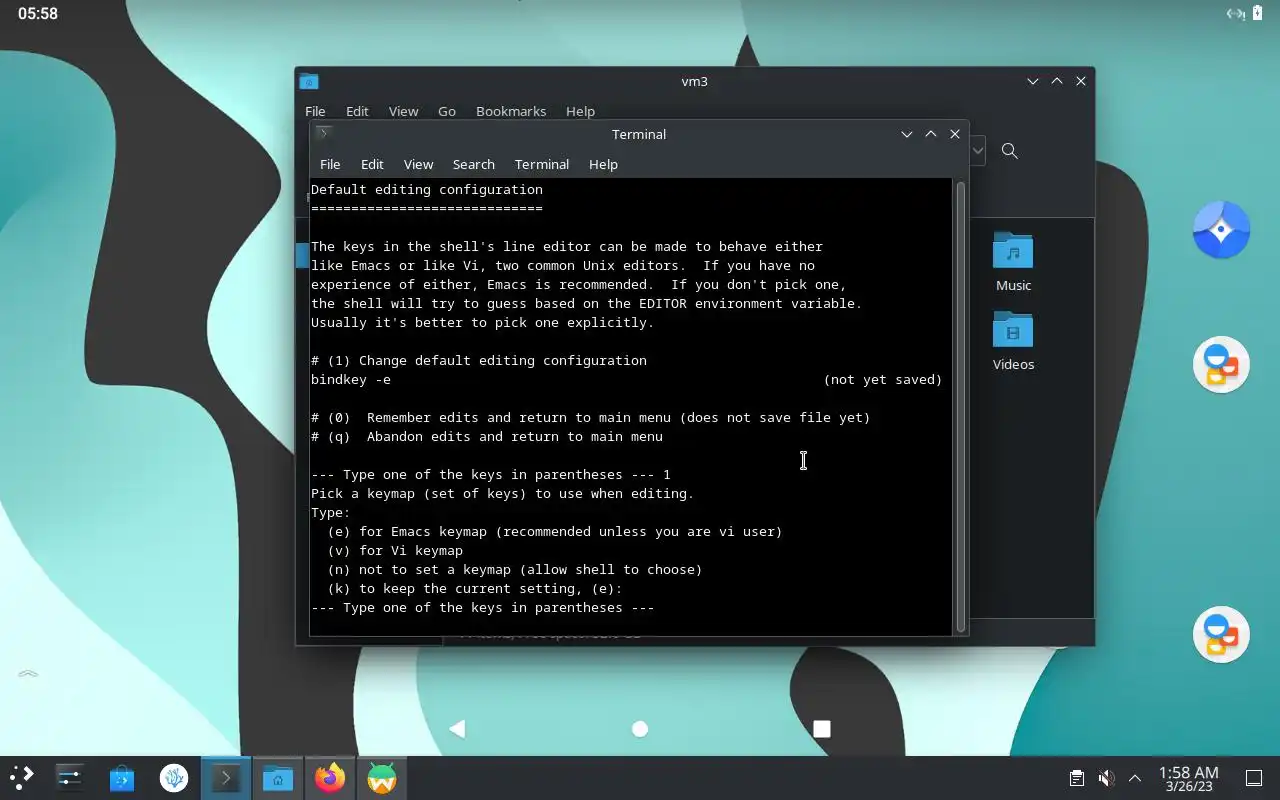The image size is (1280, 800).
Task: Click the show desktop icon in taskbar
Action: [1253, 778]
